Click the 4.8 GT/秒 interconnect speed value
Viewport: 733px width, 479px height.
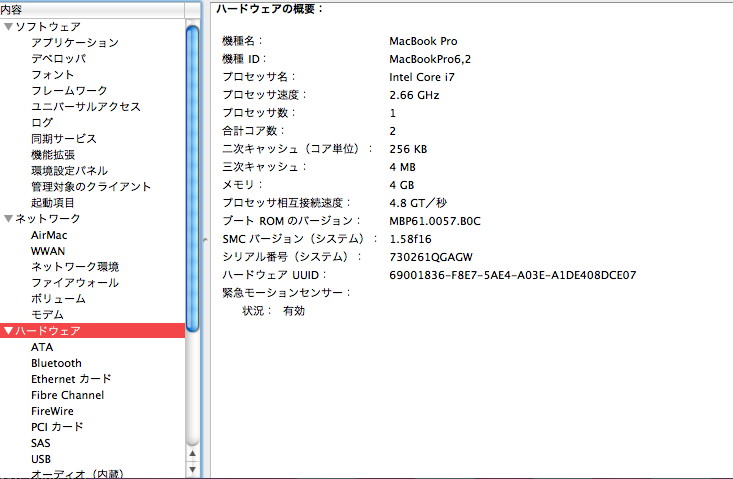[418, 203]
